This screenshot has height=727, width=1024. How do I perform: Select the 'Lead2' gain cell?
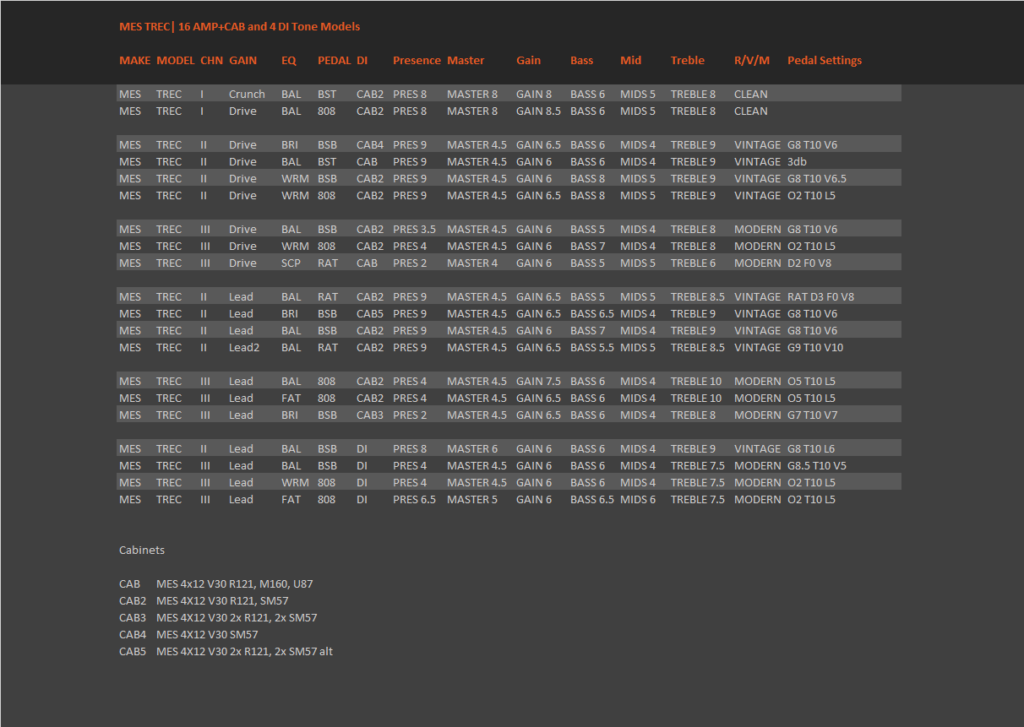pyautogui.click(x=244, y=347)
